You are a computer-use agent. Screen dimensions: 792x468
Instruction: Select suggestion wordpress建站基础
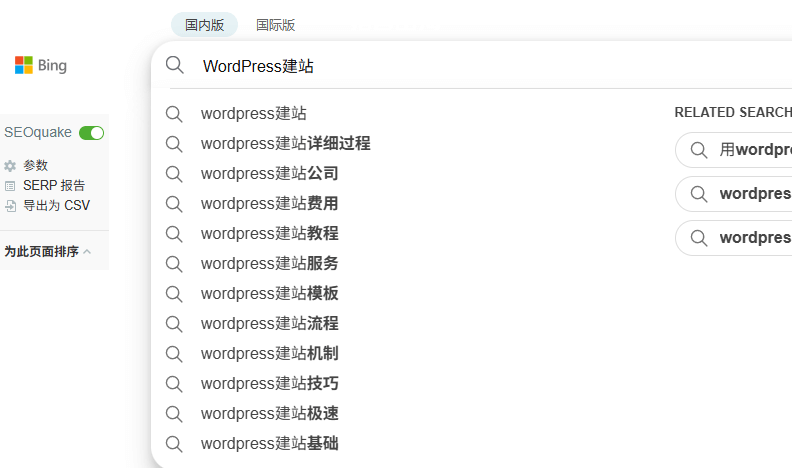coord(269,444)
